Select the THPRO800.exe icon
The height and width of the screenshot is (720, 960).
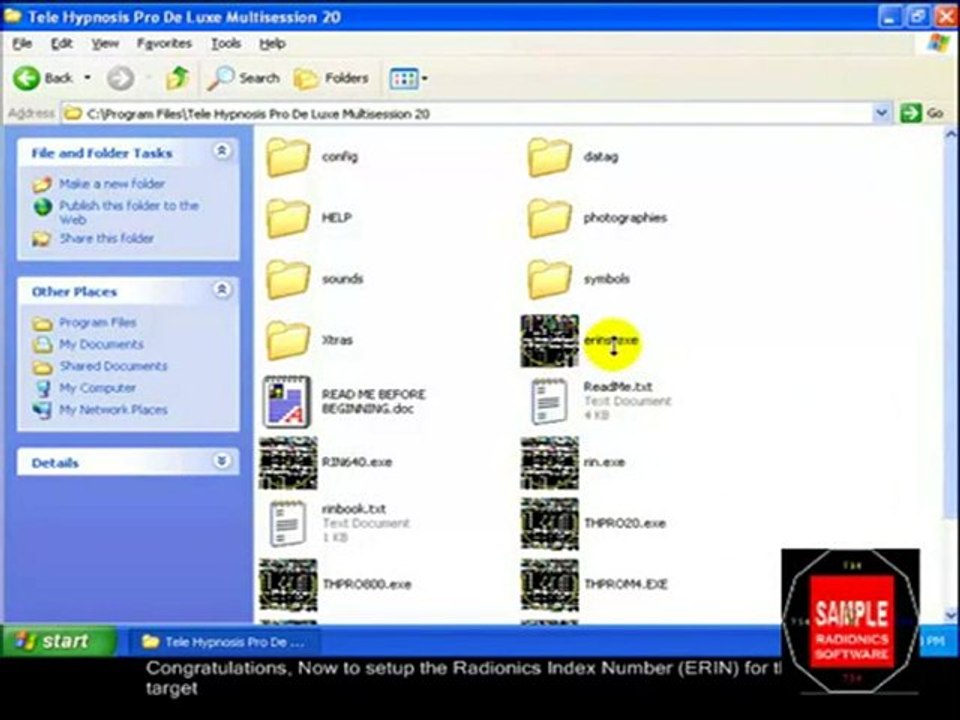pyautogui.click(x=288, y=584)
